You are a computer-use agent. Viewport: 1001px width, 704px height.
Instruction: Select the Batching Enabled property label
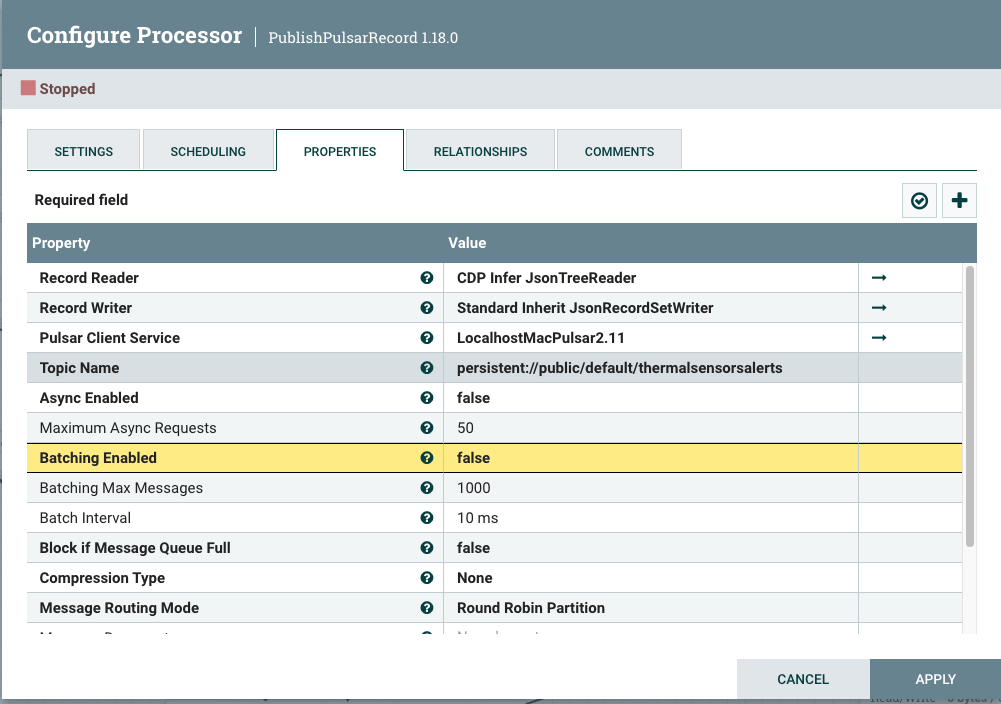pyautogui.click(x=98, y=458)
